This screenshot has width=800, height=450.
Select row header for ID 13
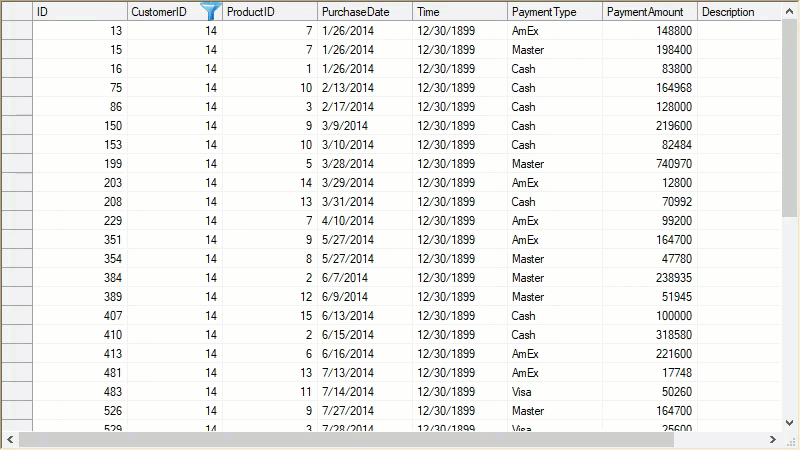(17, 31)
